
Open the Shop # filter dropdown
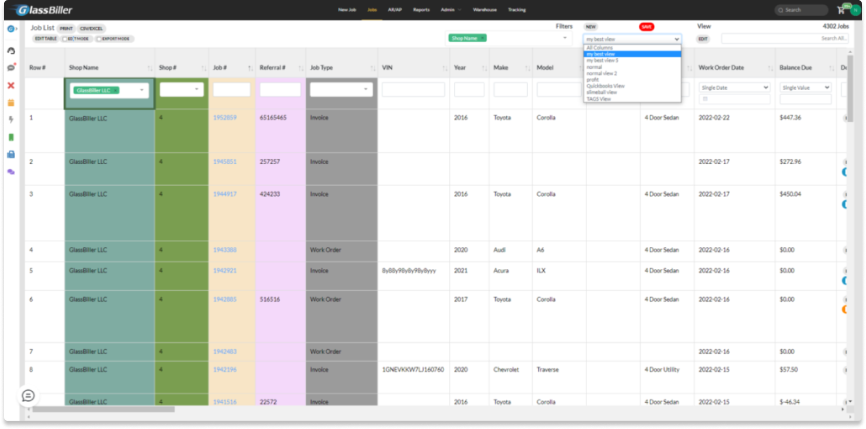(x=181, y=90)
